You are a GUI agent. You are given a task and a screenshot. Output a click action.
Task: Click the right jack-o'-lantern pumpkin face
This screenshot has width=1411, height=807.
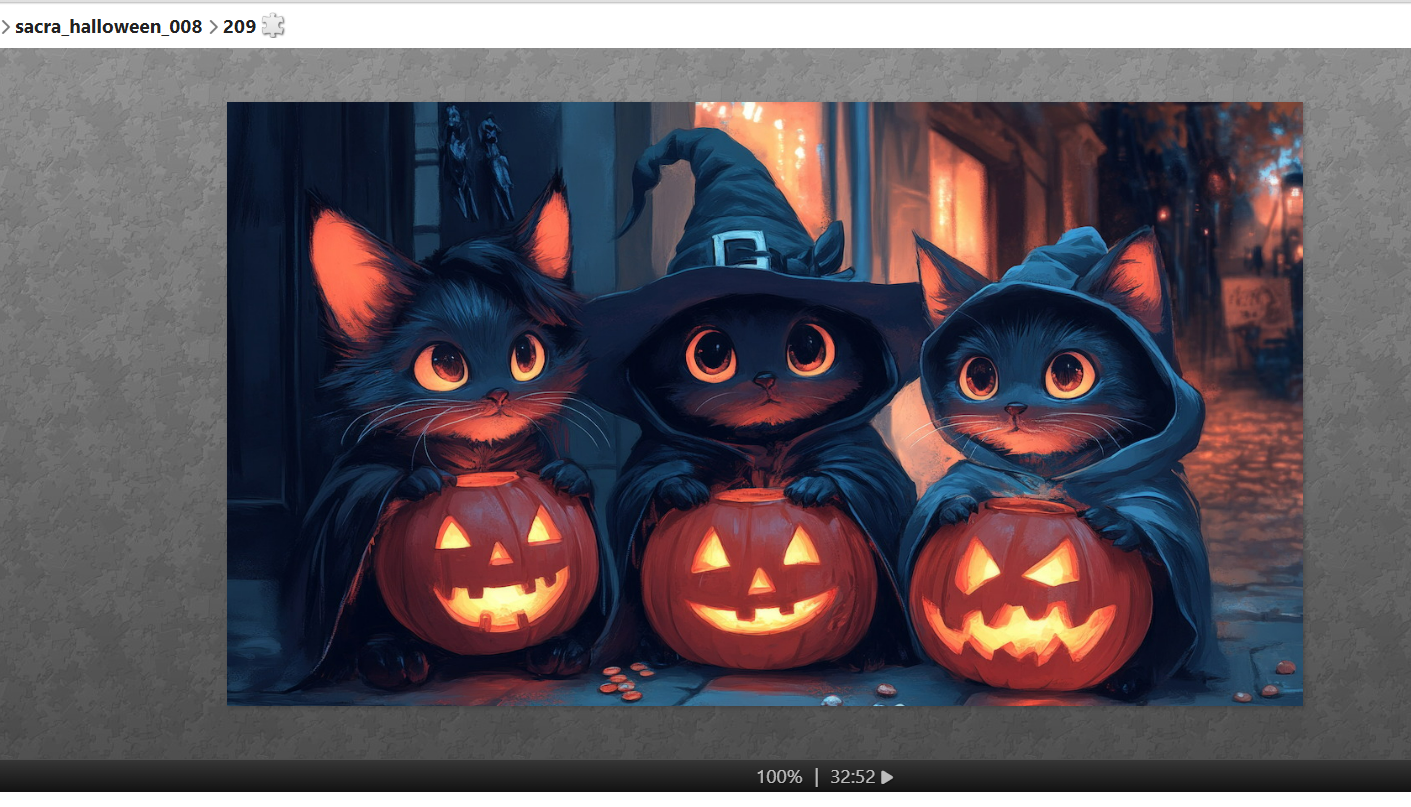1028,598
